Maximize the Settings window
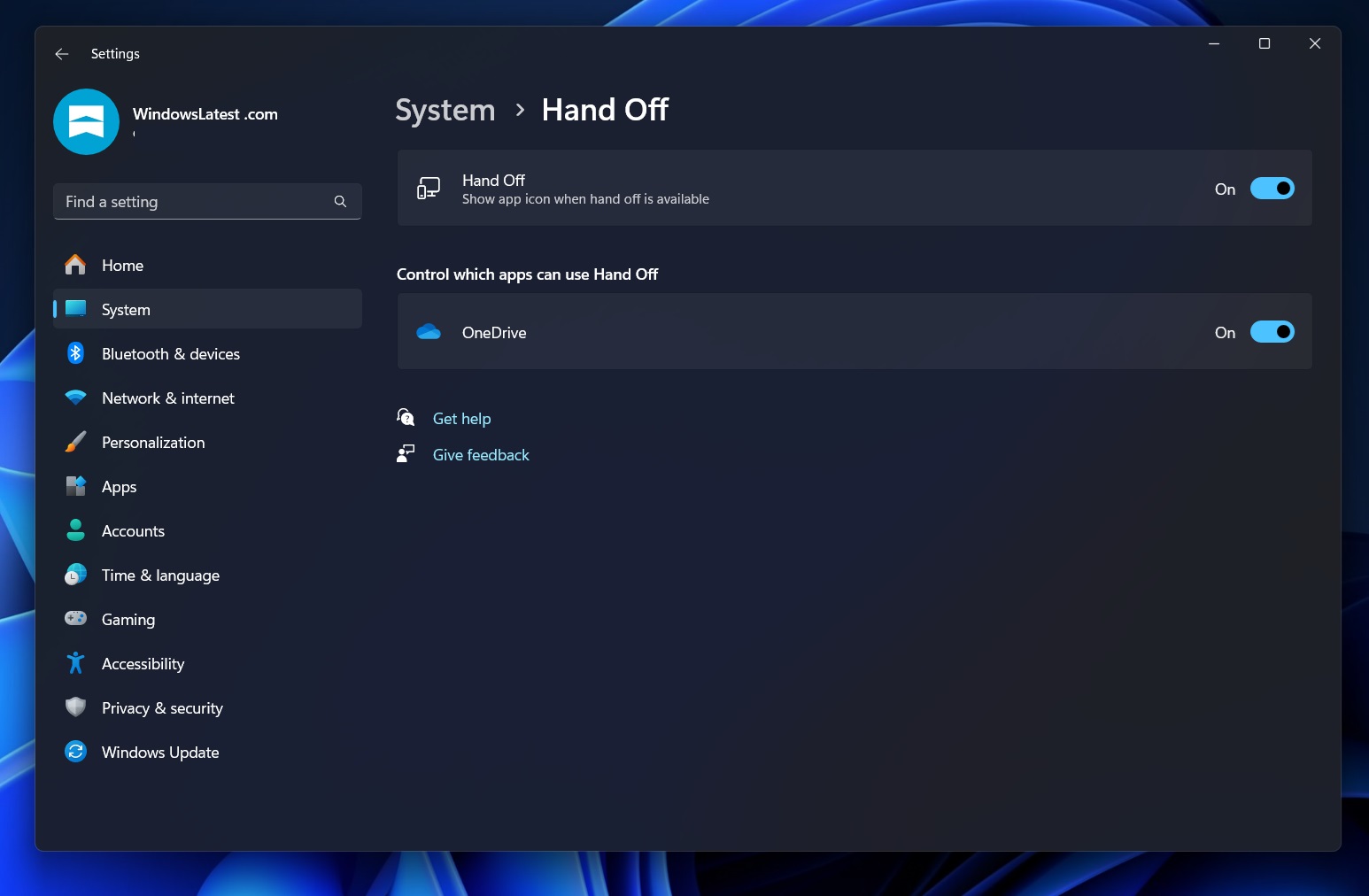Screen dimensions: 1369x896 coord(1265,43)
